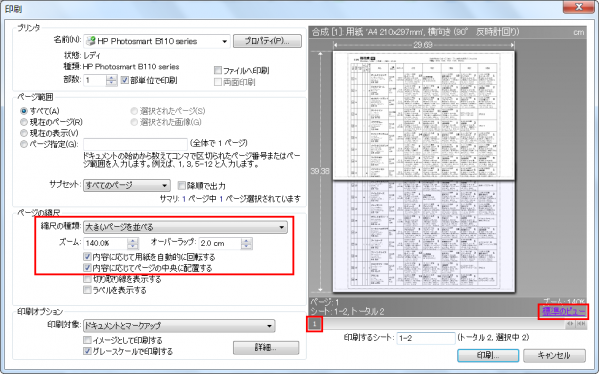Image resolution: width=599 pixels, height=374 pixels.
Task: Click the ズーム 140.0% field
Action: pos(106,243)
